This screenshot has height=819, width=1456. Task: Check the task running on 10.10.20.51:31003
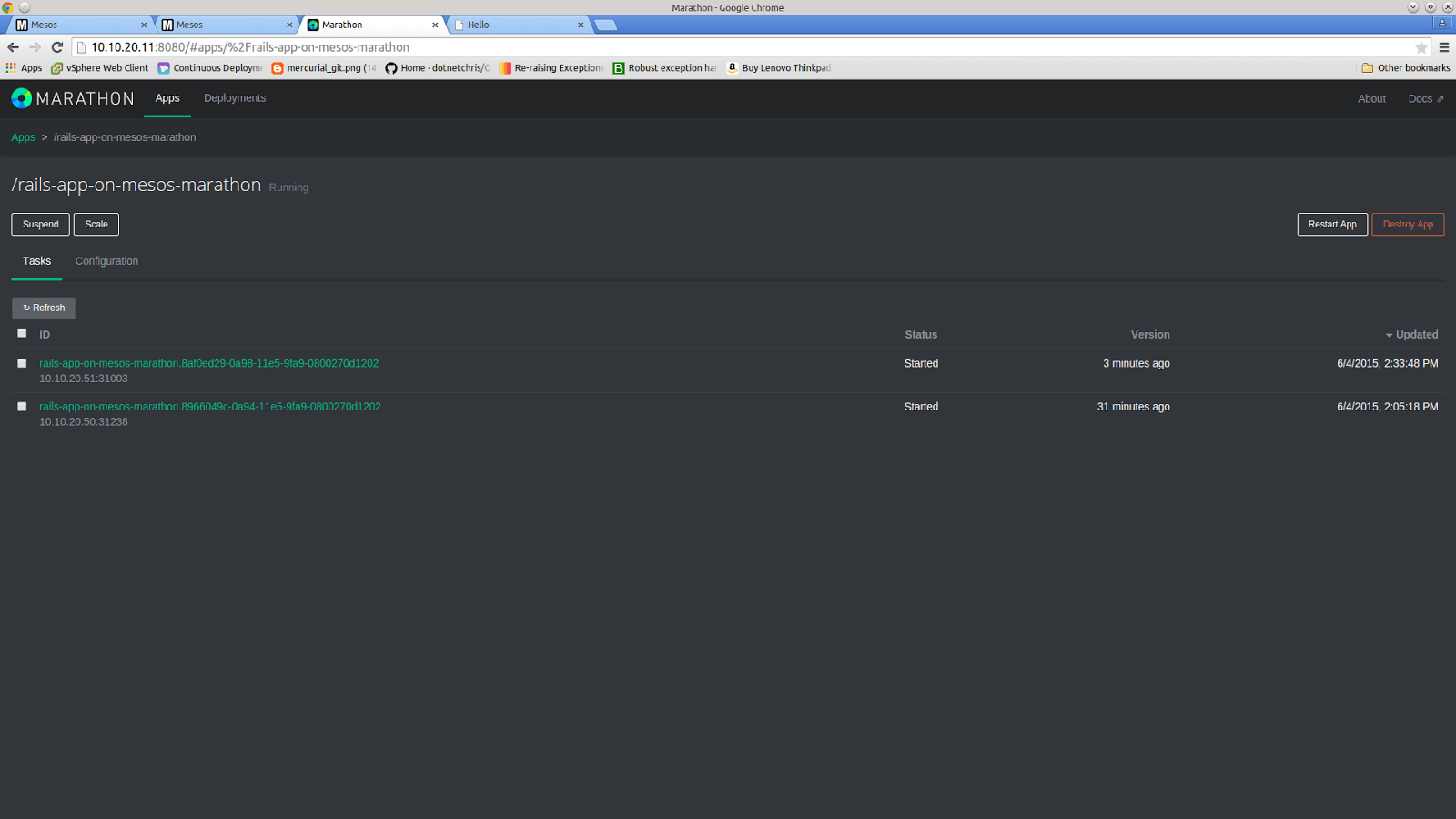tap(22, 363)
